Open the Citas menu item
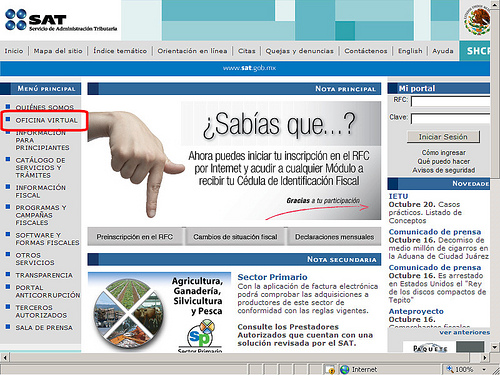 tap(247, 51)
